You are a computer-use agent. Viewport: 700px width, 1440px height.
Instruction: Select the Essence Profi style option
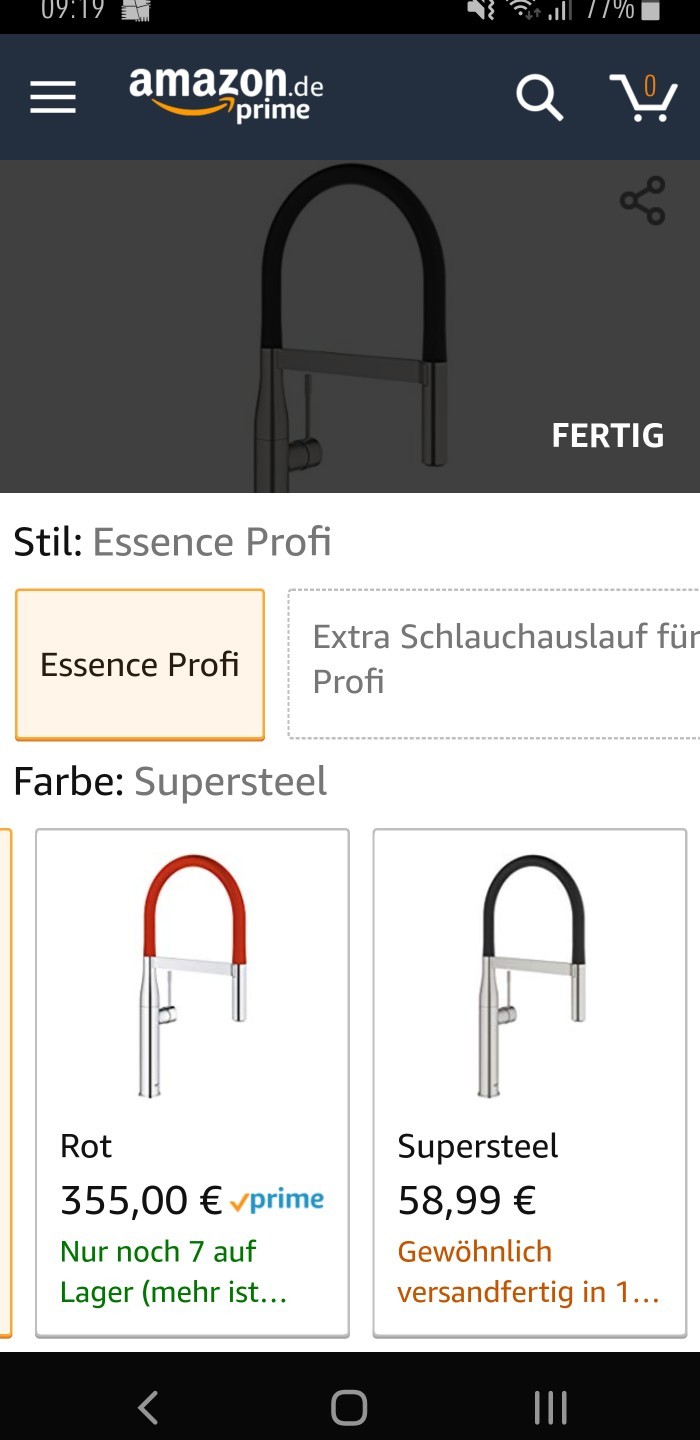pyautogui.click(x=140, y=664)
